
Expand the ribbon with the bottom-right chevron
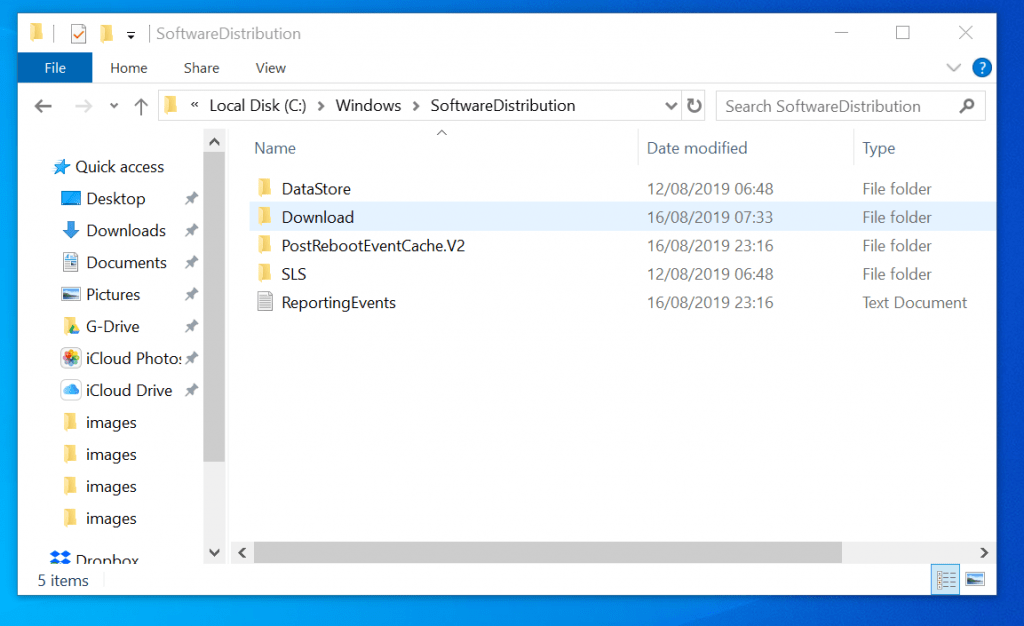(954, 67)
